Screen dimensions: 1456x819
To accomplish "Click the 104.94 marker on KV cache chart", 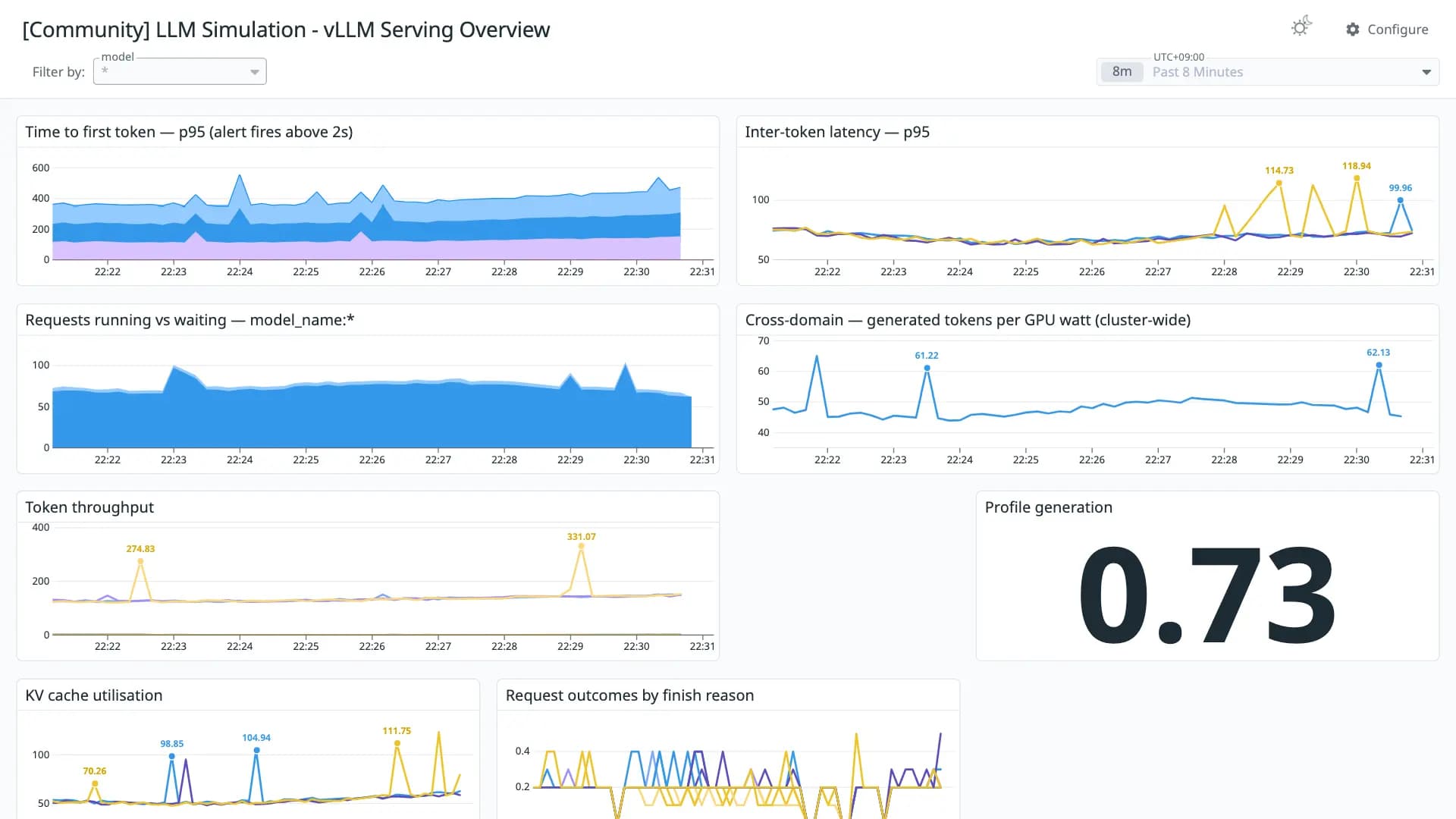I will coord(257,750).
